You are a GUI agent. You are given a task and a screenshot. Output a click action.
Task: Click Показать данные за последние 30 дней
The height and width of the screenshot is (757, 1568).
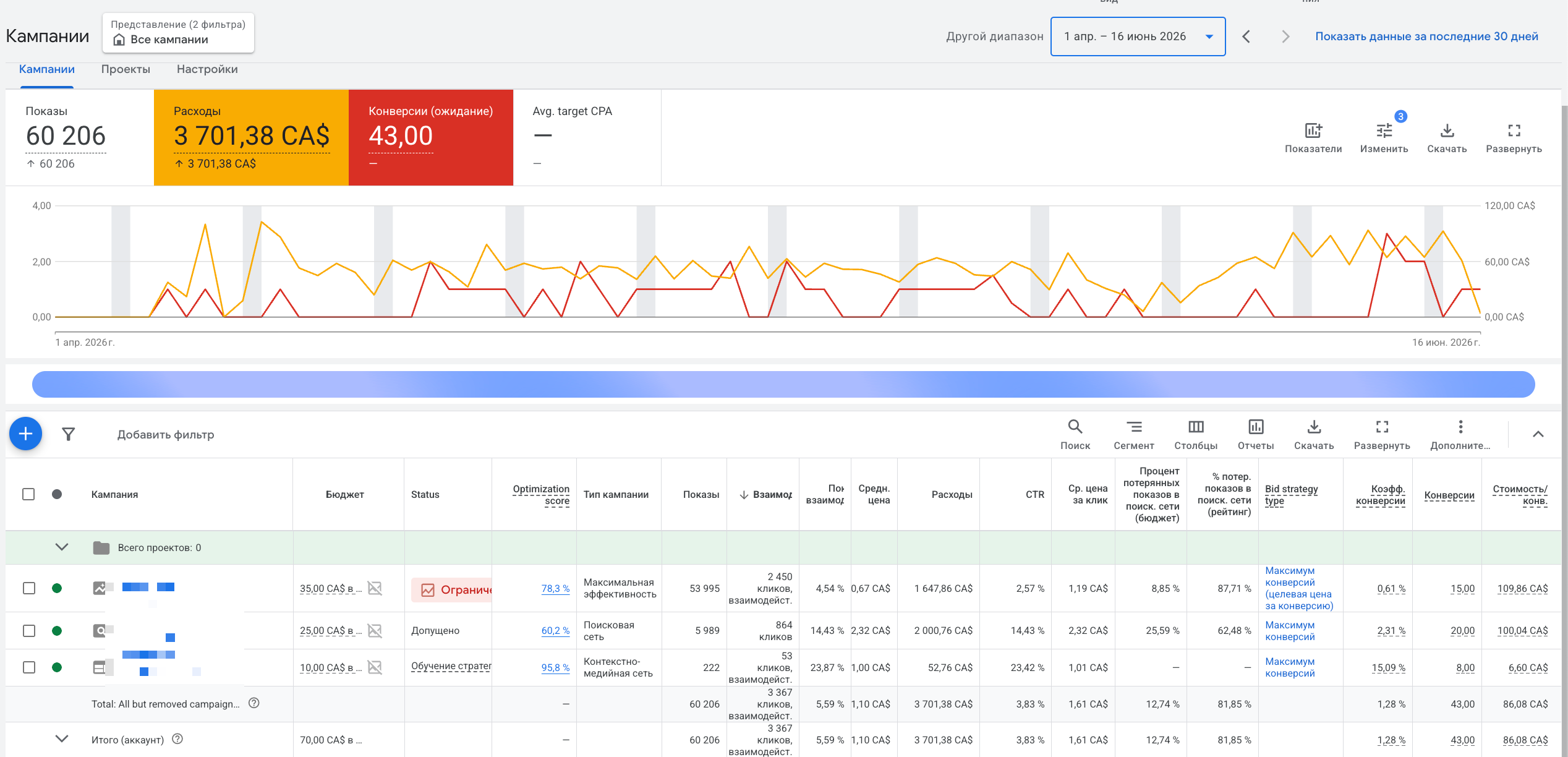pyautogui.click(x=1426, y=36)
